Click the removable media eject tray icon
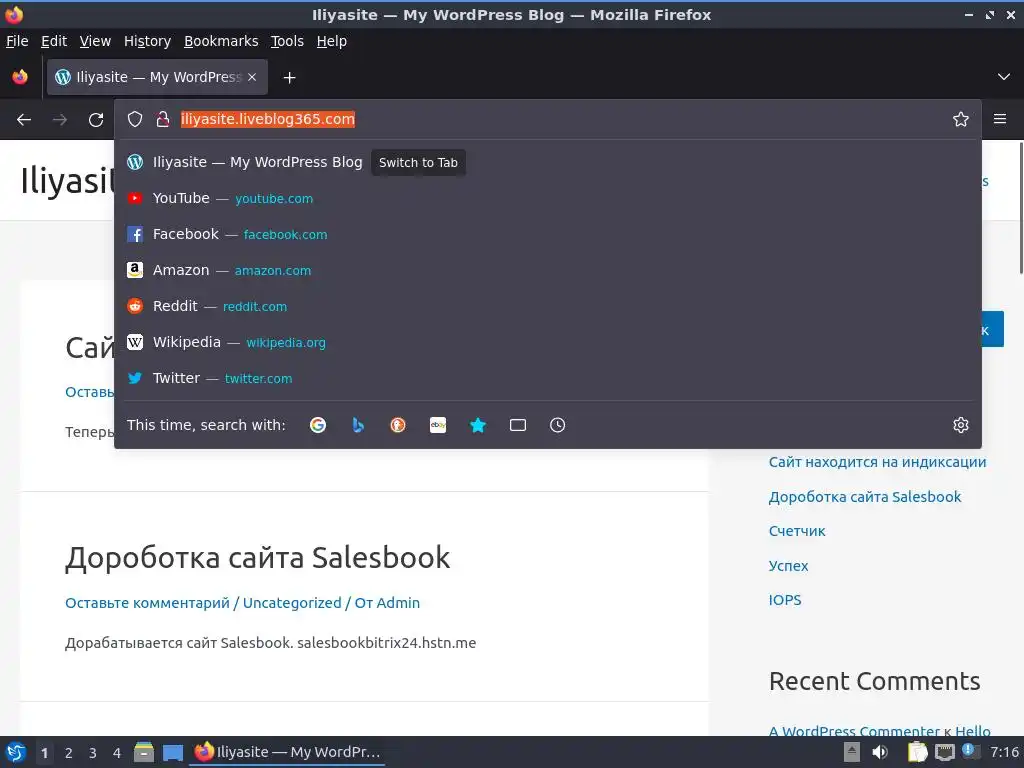Viewport: 1024px width, 768px height. [x=852, y=752]
